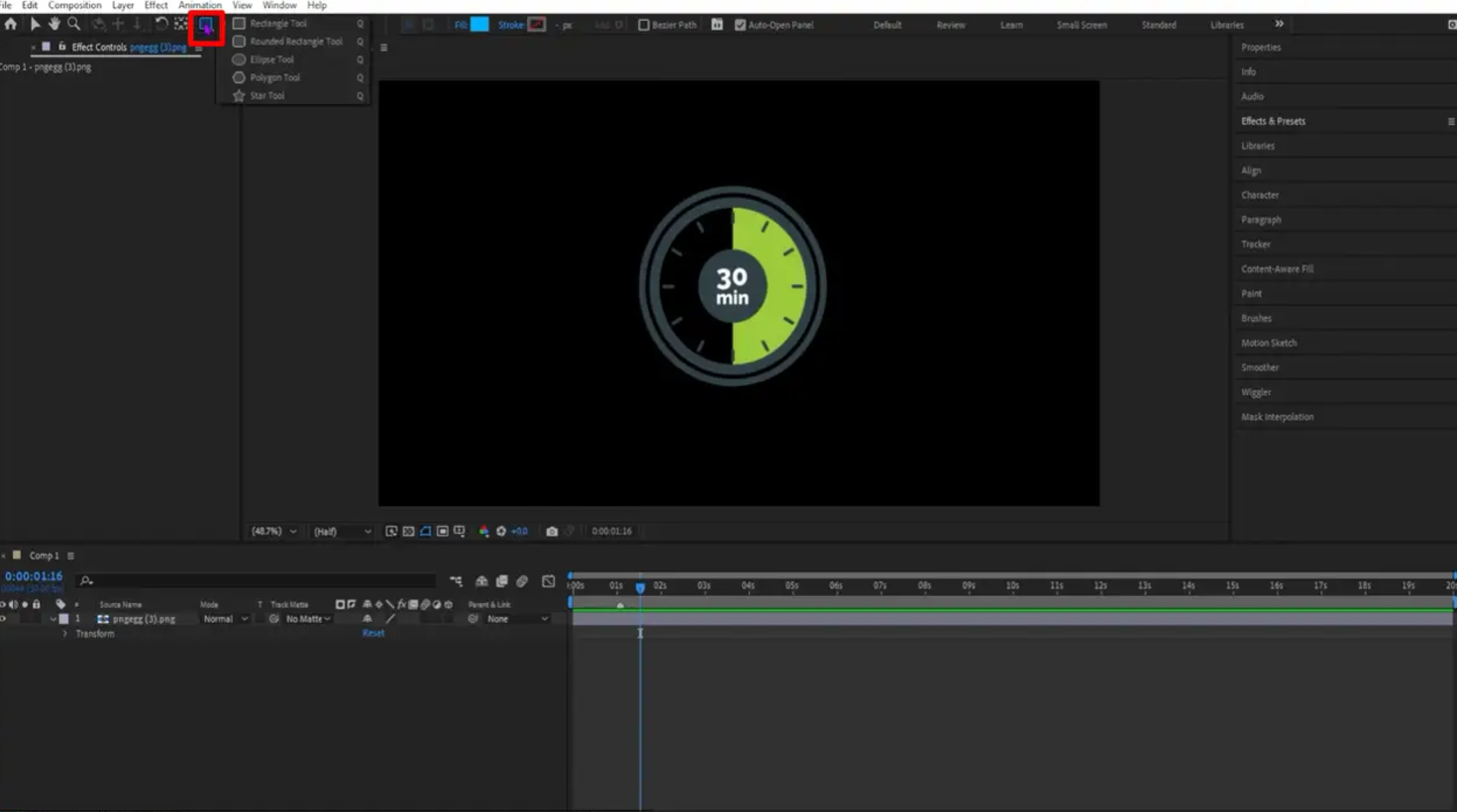Screen dimensions: 1457x812
Task: Enable the Bezier Path checkbox
Action: tap(645, 24)
